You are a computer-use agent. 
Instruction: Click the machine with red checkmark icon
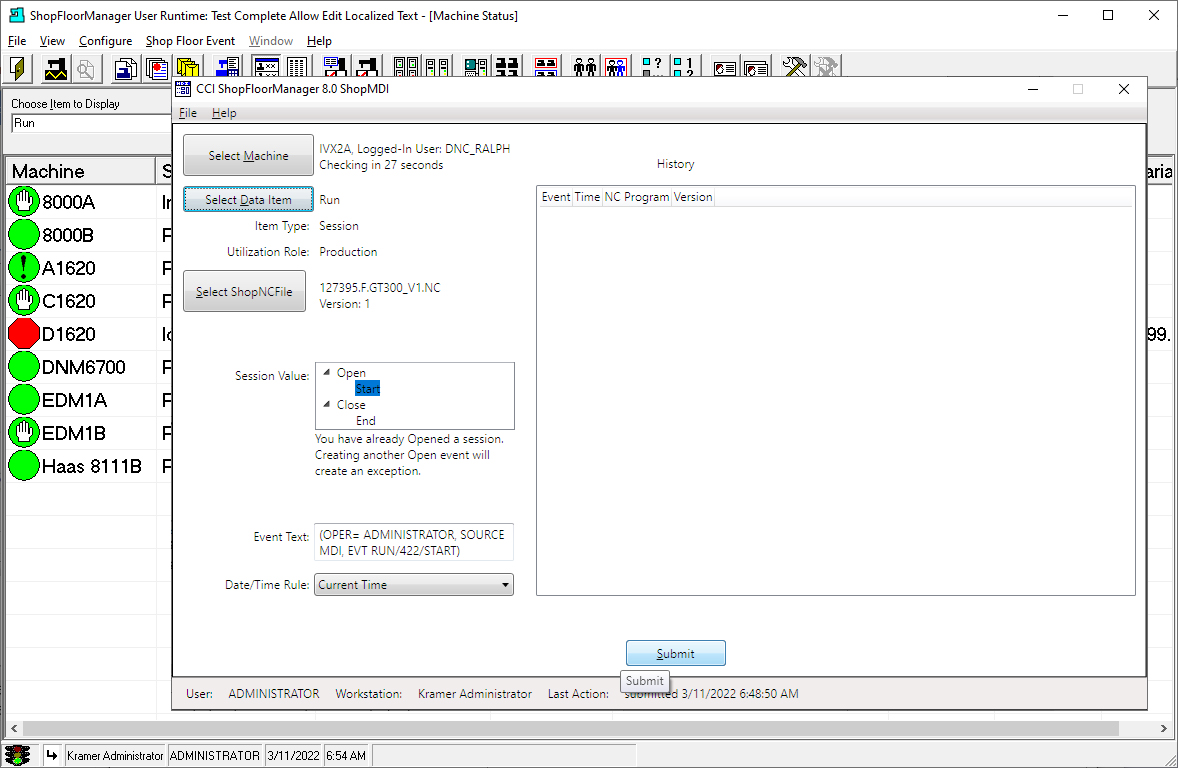point(367,66)
